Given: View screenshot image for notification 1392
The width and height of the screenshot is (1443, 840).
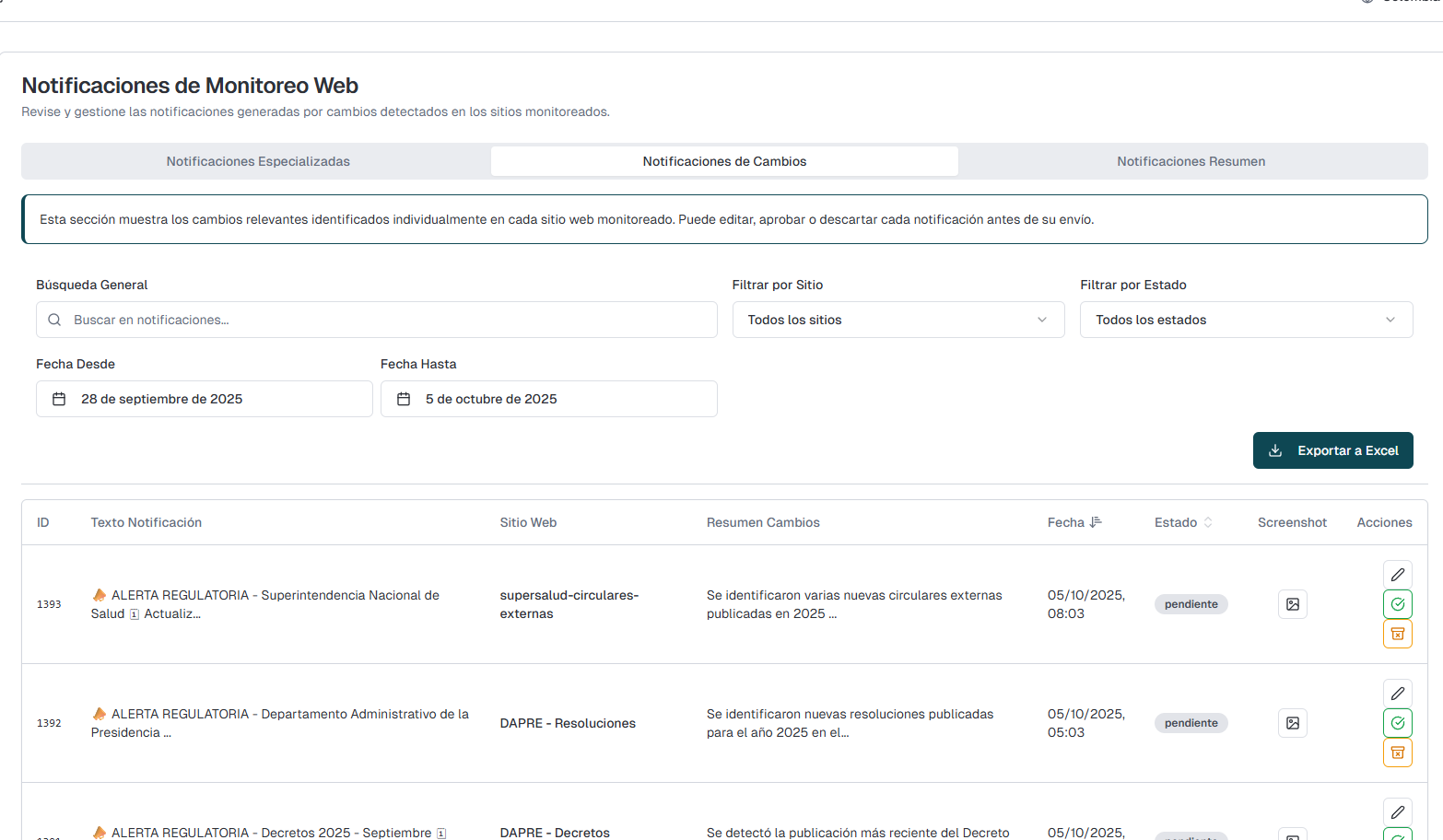Looking at the screenshot, I should pos(1292,723).
